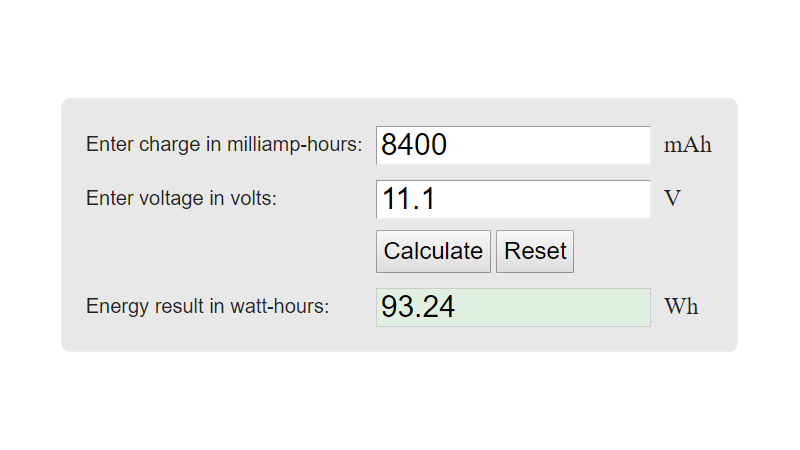This screenshot has width=800, height=450.
Task: Click gray space right of Reset button
Action: [650, 251]
